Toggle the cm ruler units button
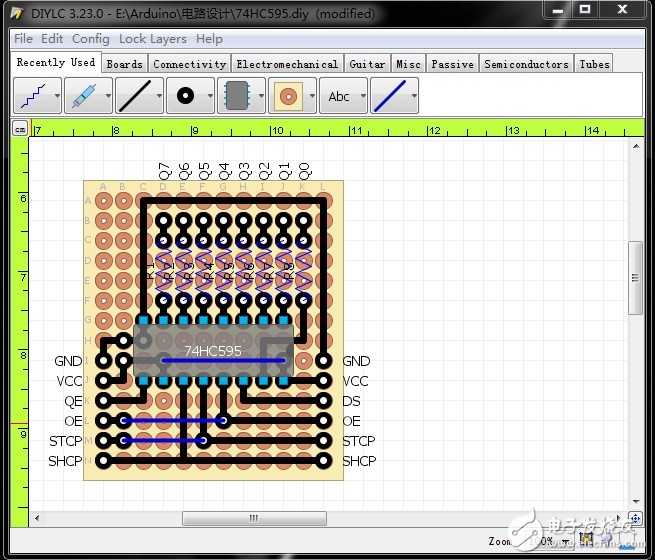655x560 pixels. [x=20, y=129]
